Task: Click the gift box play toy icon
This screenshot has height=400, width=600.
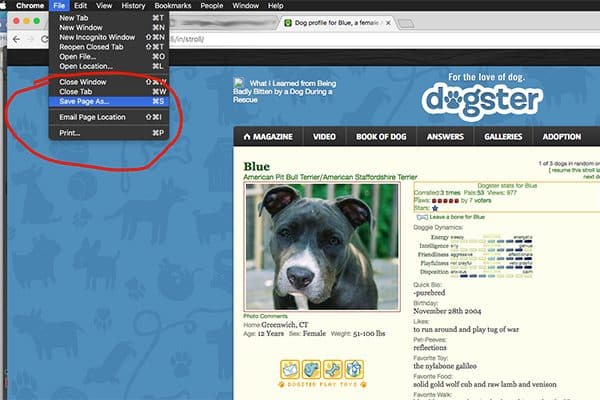Action: [354, 369]
